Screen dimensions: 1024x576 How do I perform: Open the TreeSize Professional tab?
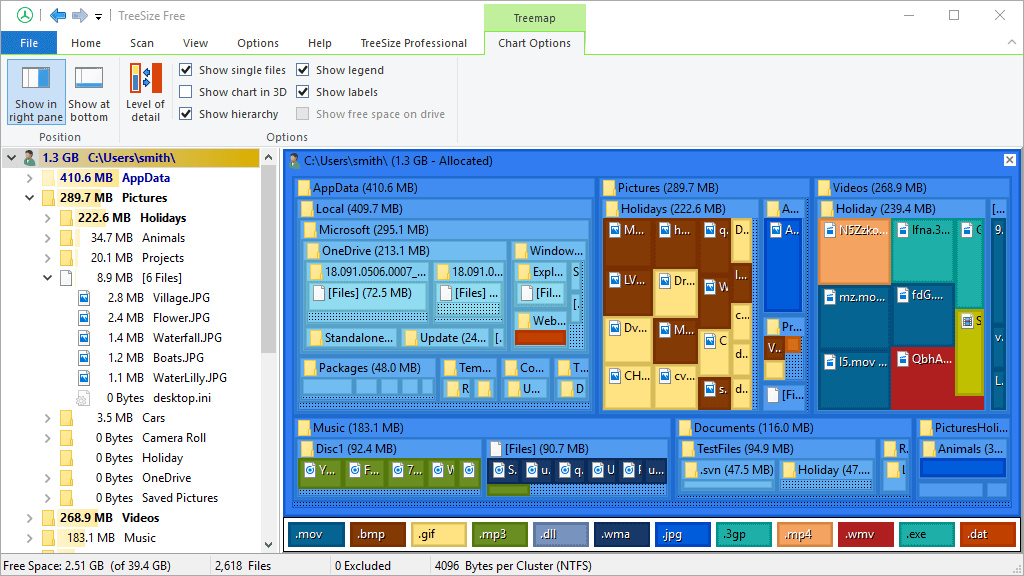tap(413, 43)
